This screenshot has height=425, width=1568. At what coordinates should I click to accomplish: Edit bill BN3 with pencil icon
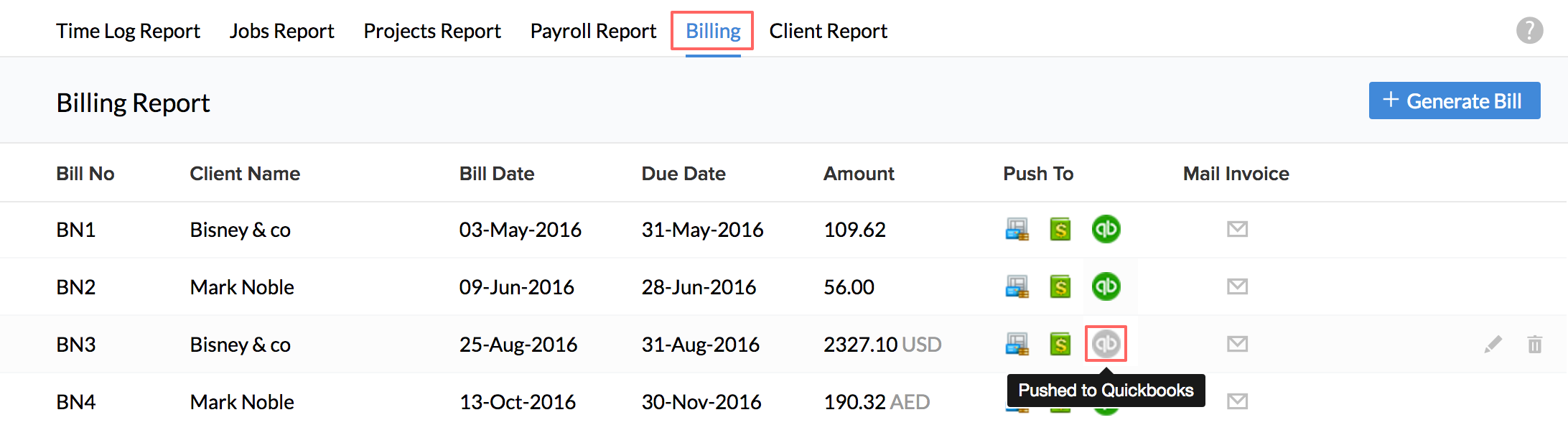[x=1493, y=345]
